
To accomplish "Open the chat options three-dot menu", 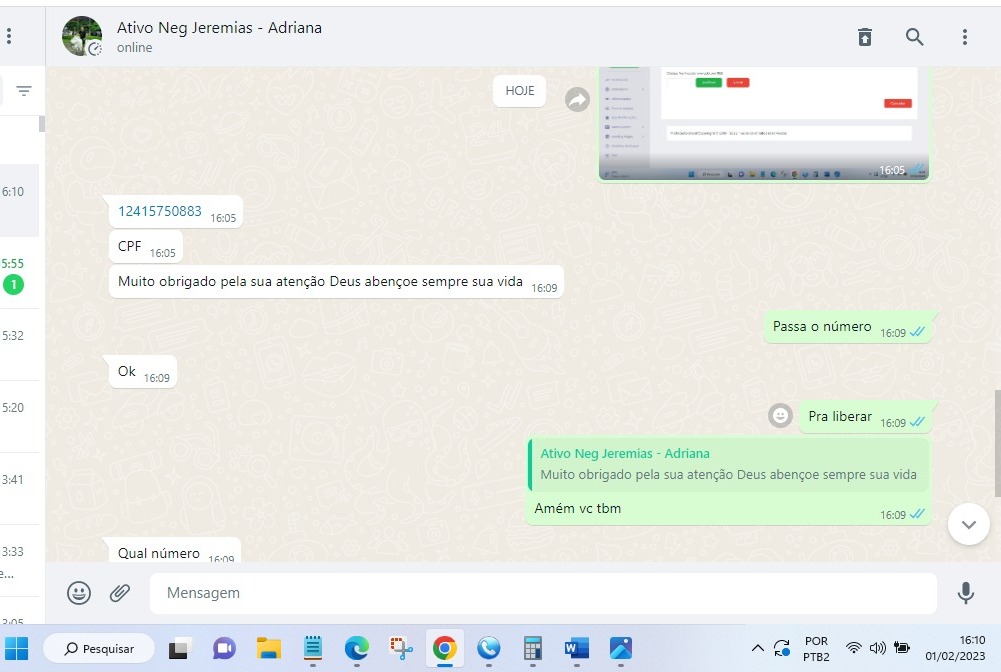I will pyautogui.click(x=964, y=37).
